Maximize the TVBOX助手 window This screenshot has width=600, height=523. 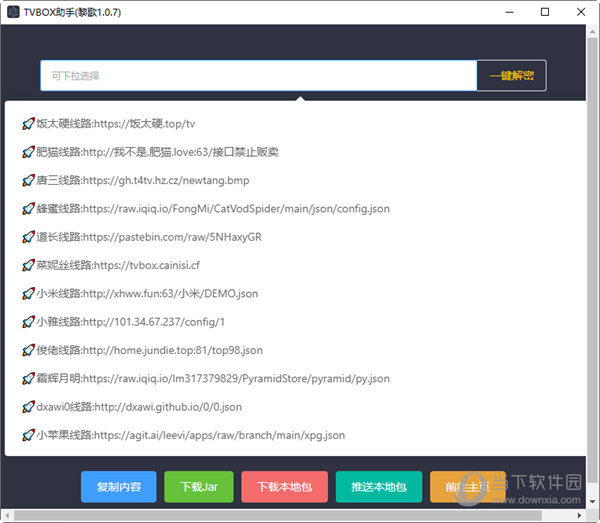pyautogui.click(x=545, y=12)
